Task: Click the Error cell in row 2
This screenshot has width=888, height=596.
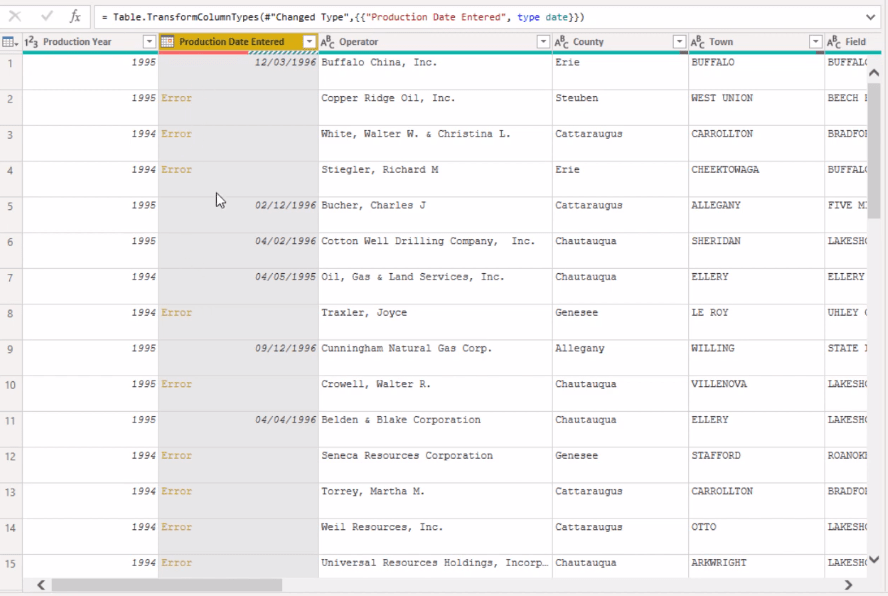Action: [x=238, y=107]
